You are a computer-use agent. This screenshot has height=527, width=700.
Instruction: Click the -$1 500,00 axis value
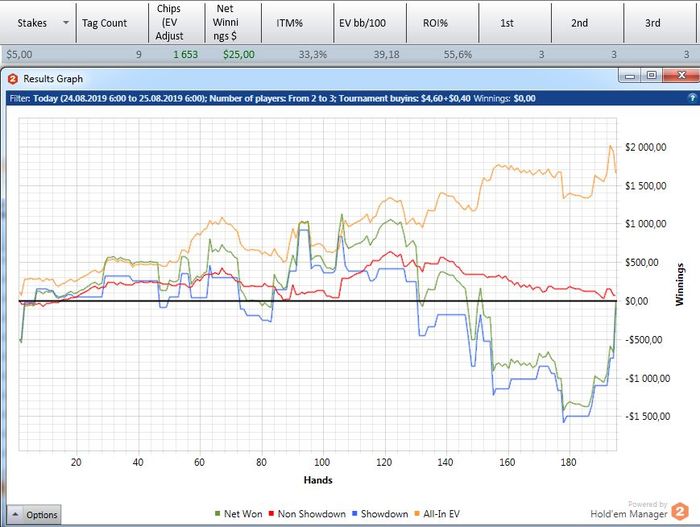647,416
